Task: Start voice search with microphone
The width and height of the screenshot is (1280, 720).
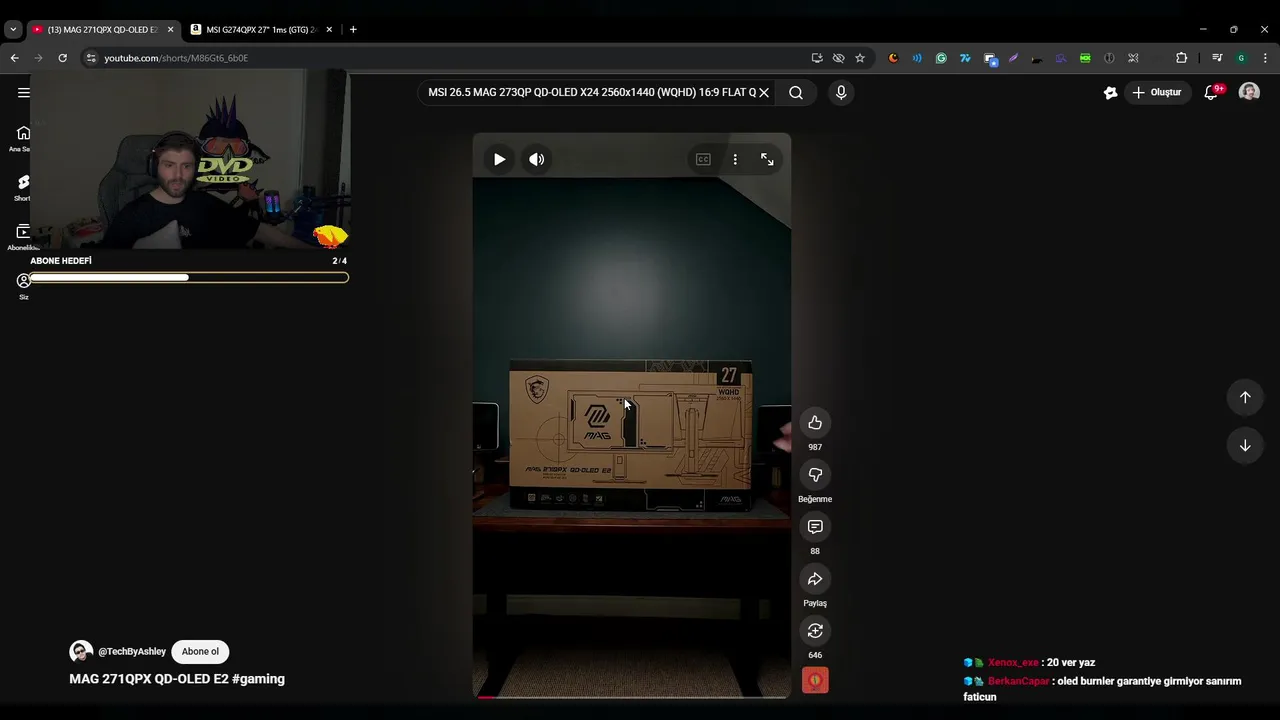Action: pyautogui.click(x=841, y=92)
